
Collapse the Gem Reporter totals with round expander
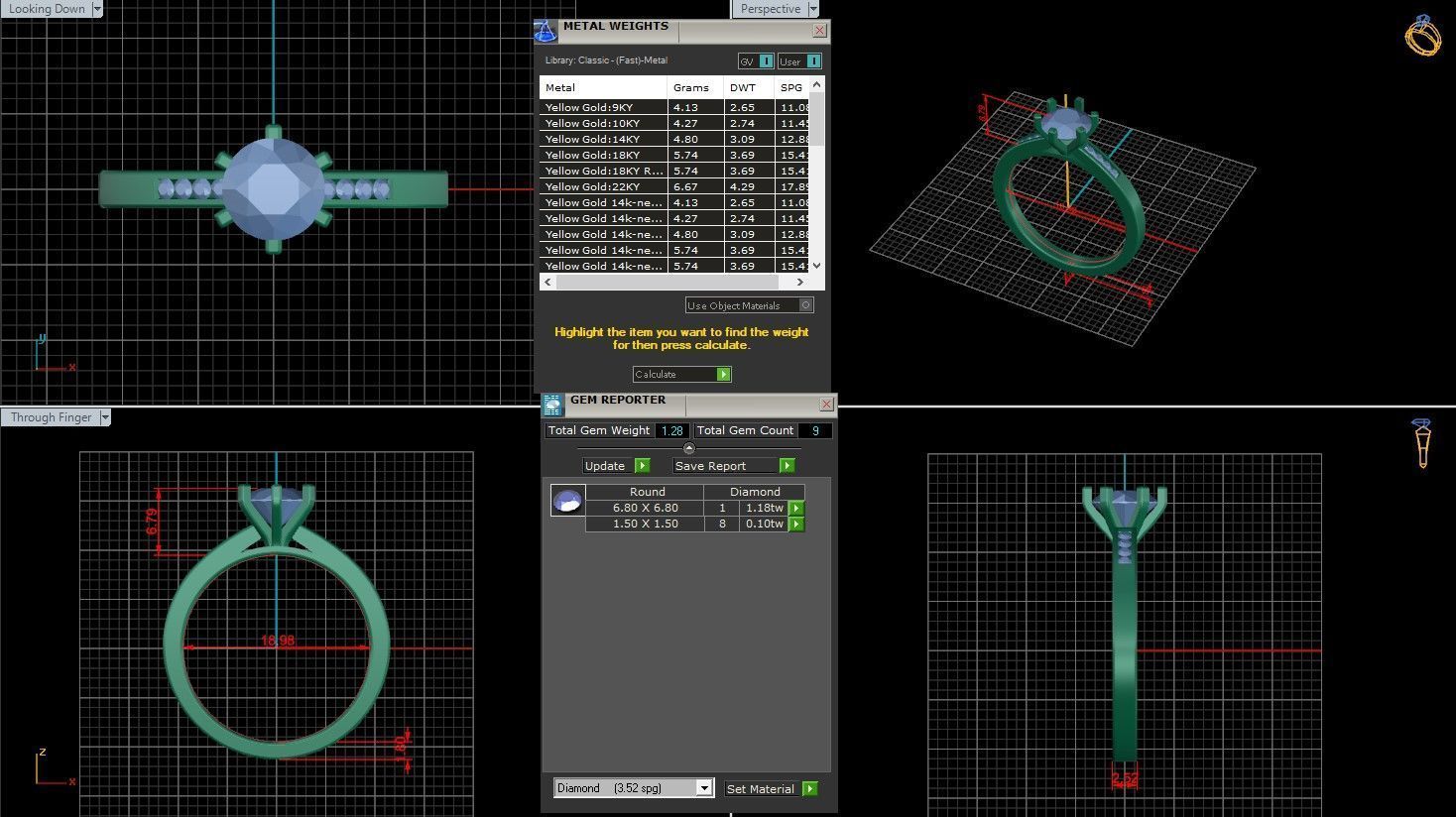tap(689, 448)
